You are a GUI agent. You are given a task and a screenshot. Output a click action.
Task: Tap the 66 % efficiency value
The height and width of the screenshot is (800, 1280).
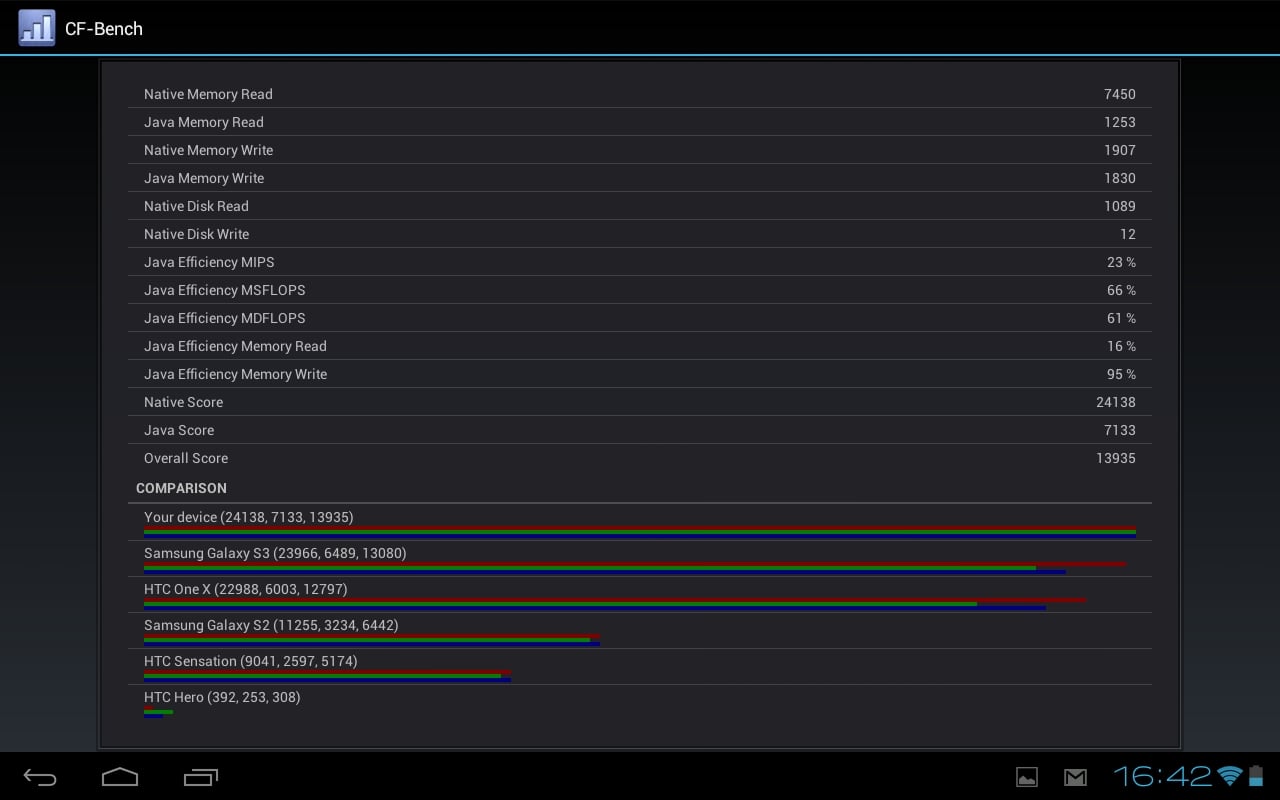click(x=1121, y=290)
